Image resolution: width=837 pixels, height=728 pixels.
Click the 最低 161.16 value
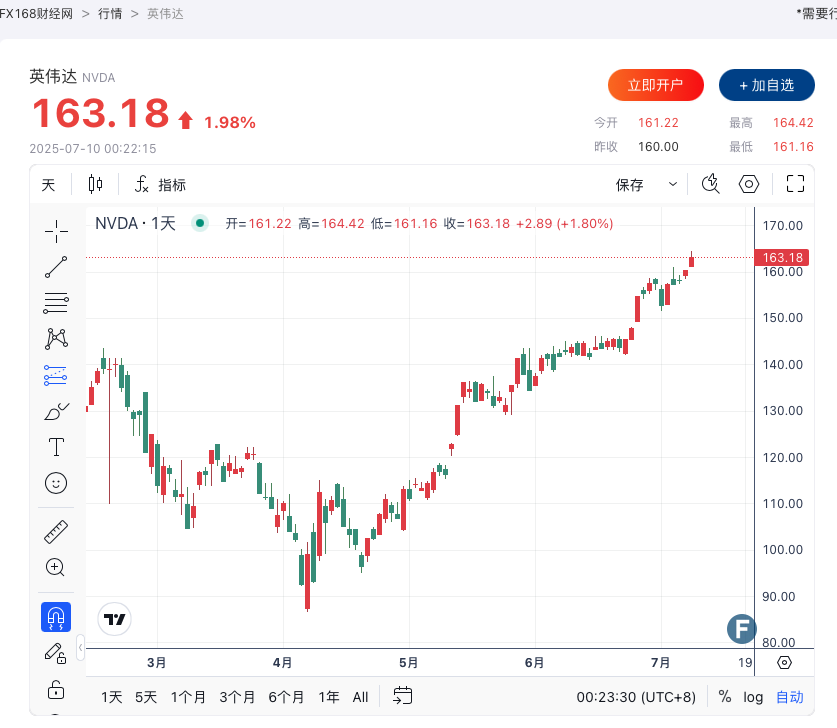pyautogui.click(x=793, y=147)
